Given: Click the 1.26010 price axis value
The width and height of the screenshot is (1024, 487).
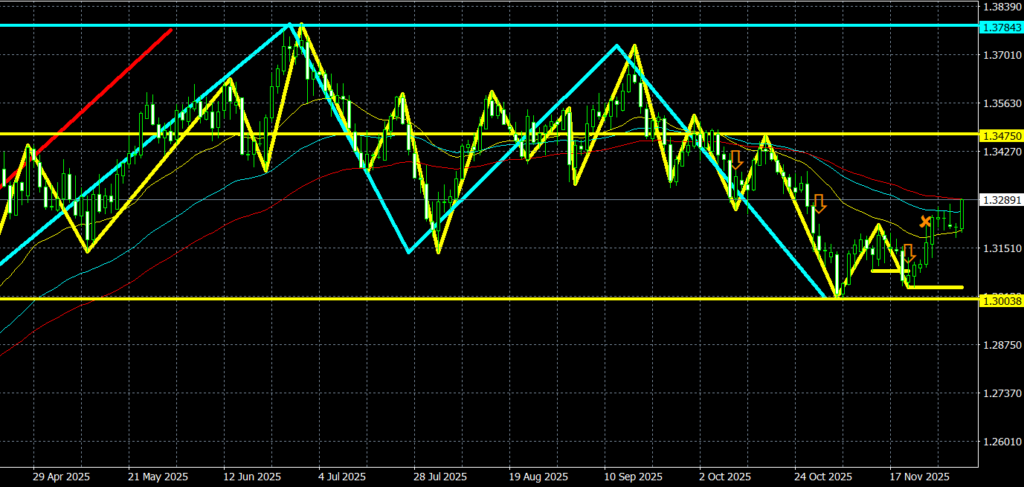Looking at the screenshot, I should [x=1000, y=442].
